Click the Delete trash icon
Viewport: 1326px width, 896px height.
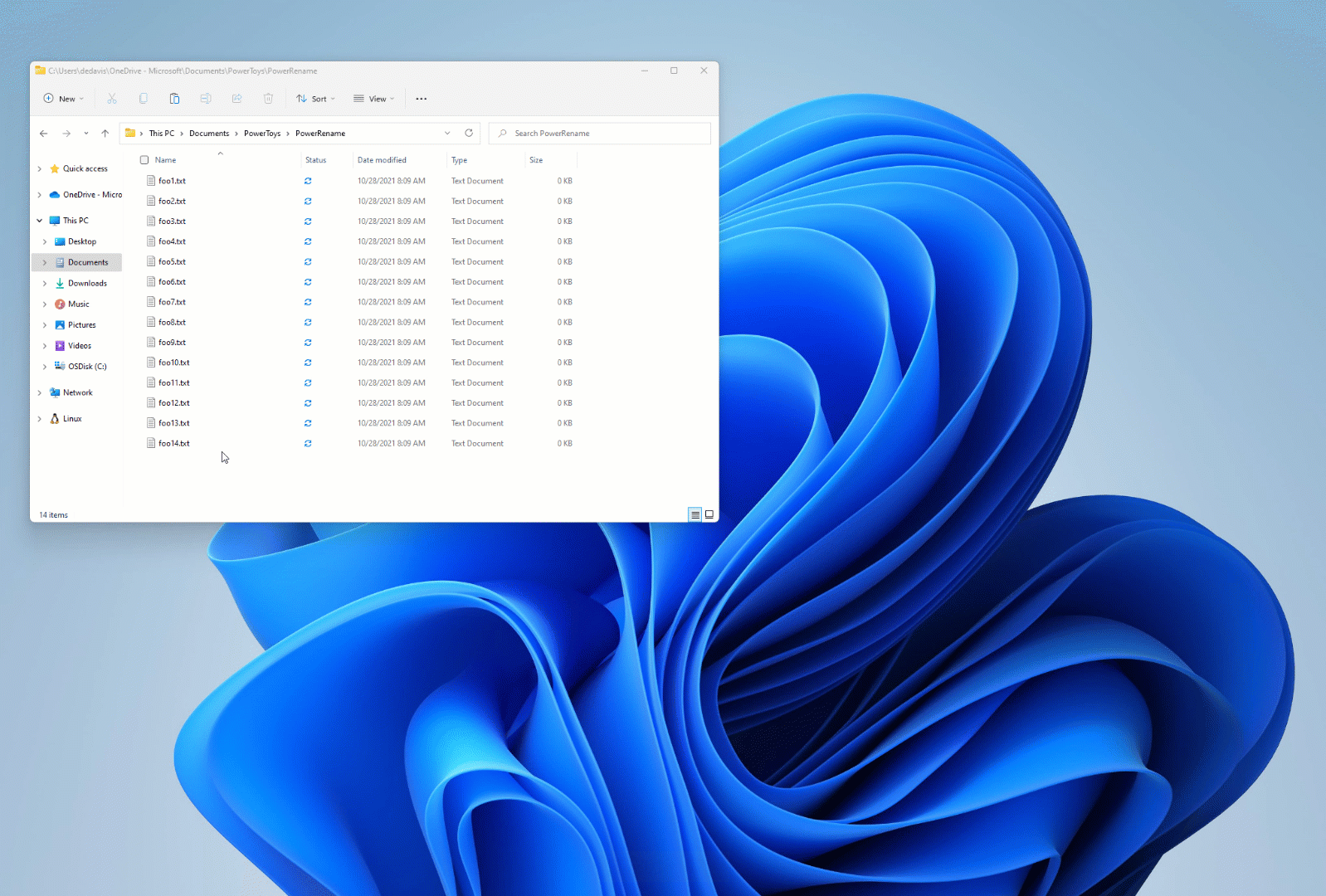coord(268,99)
